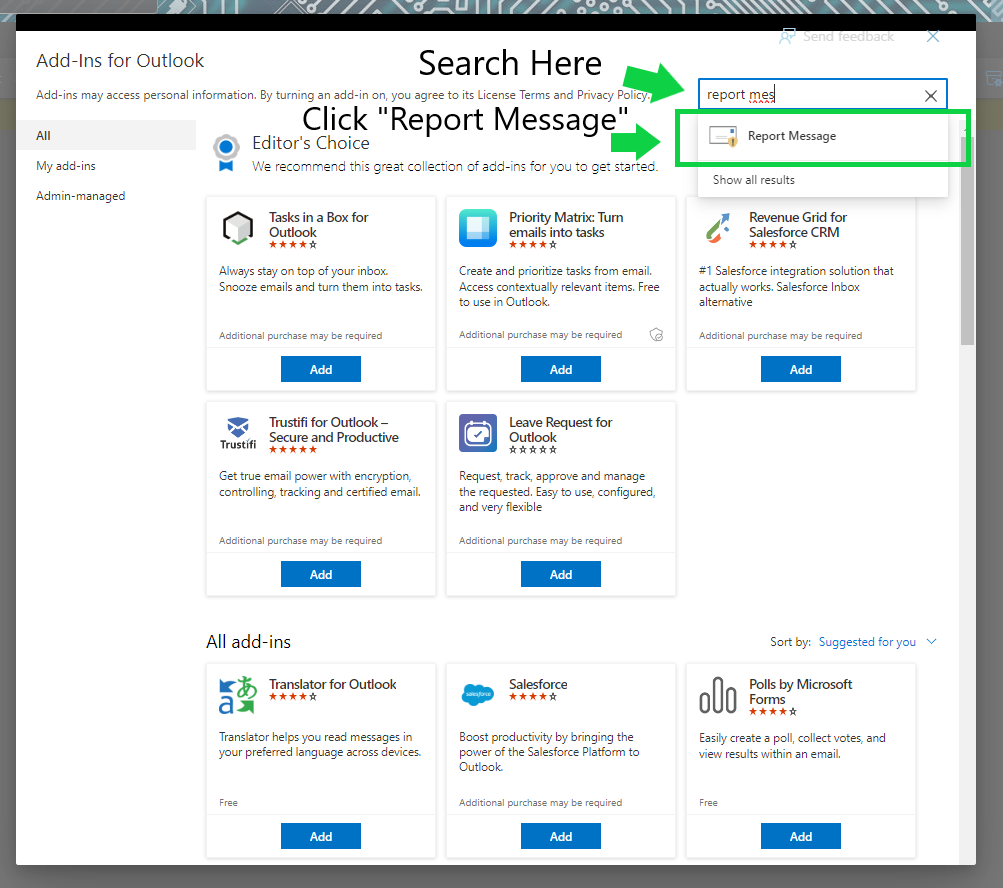Open Trustifi for Outlook title
This screenshot has height=888, width=1003.
pyautogui.click(x=333, y=430)
